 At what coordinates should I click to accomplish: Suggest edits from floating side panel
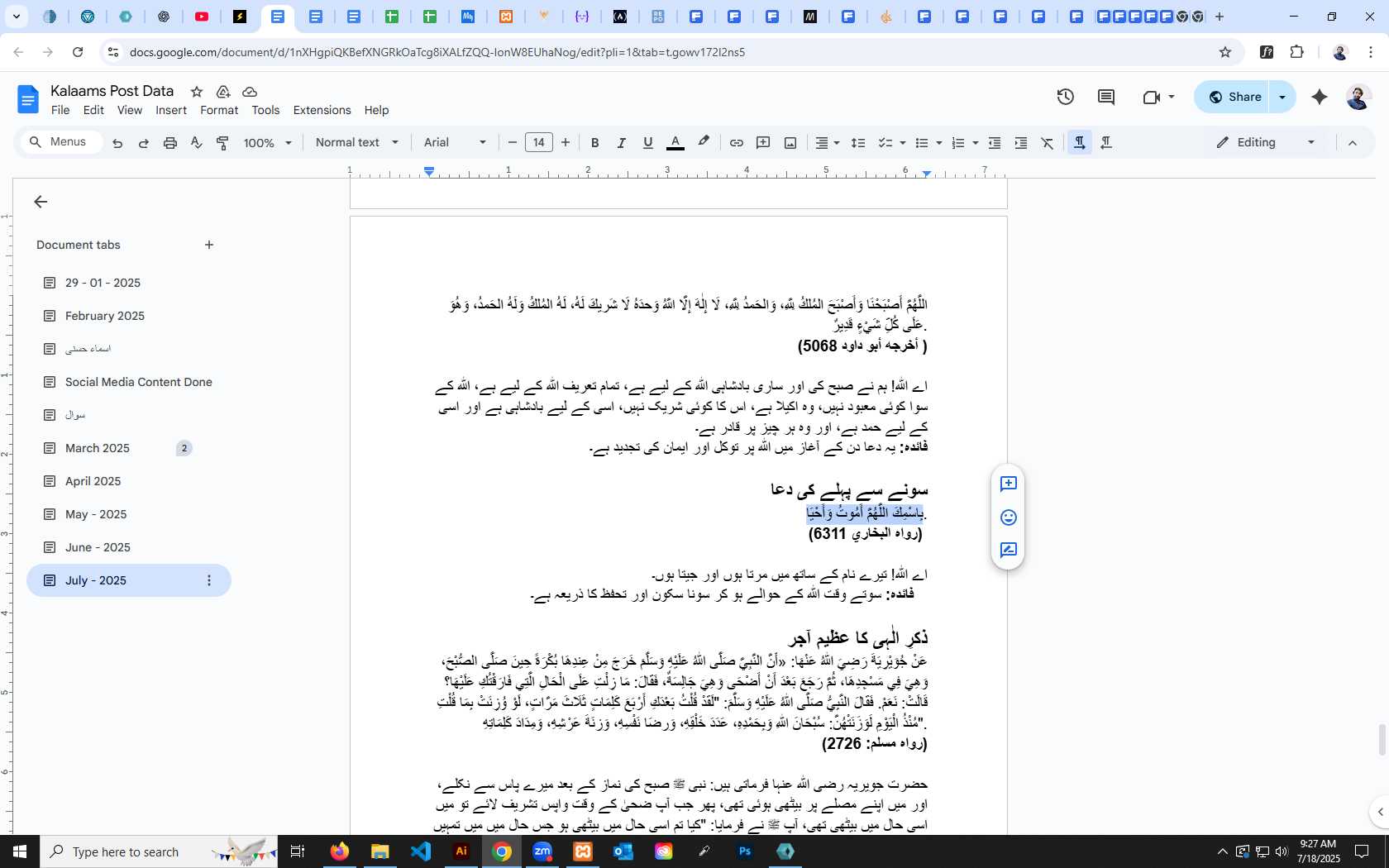[1008, 551]
